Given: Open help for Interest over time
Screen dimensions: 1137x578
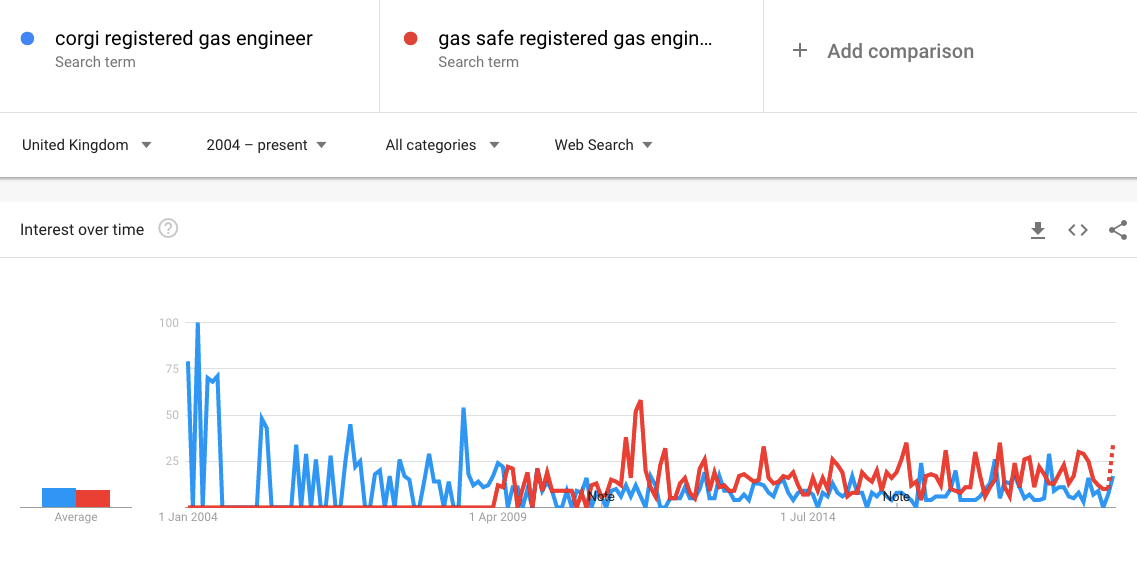Looking at the screenshot, I should 168,228.
